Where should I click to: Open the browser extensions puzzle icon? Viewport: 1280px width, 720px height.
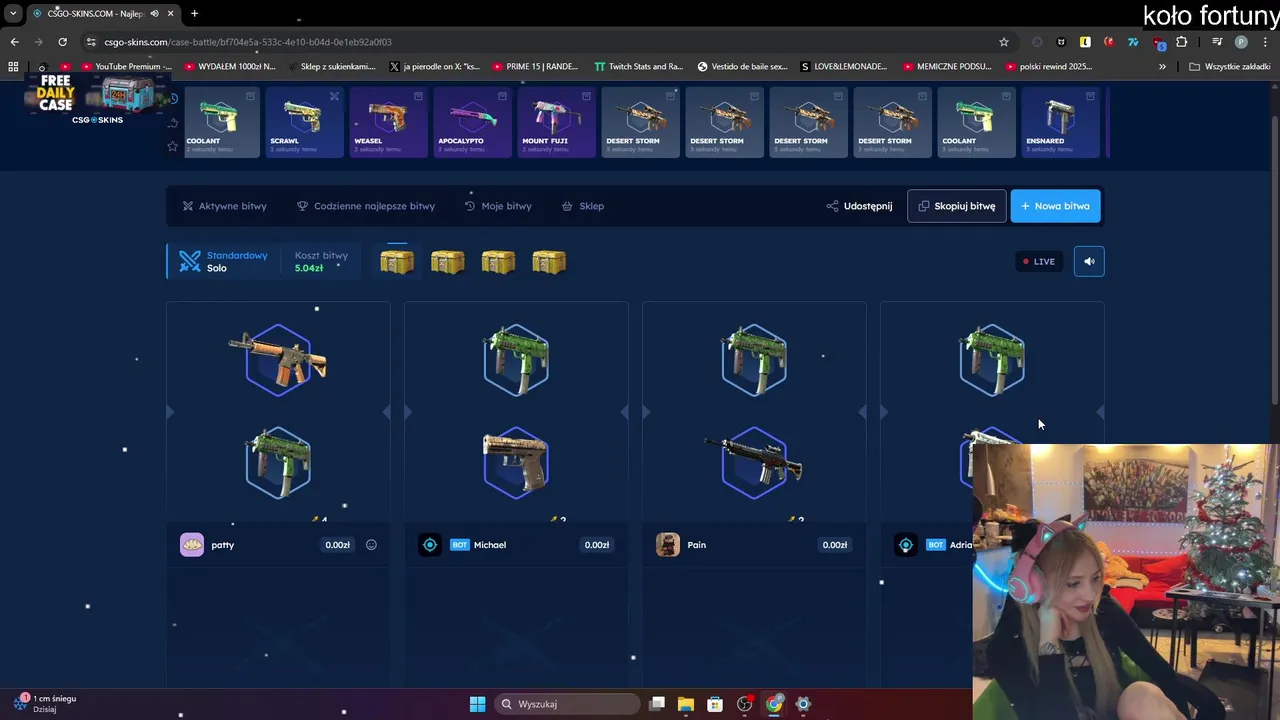pyautogui.click(x=1182, y=42)
